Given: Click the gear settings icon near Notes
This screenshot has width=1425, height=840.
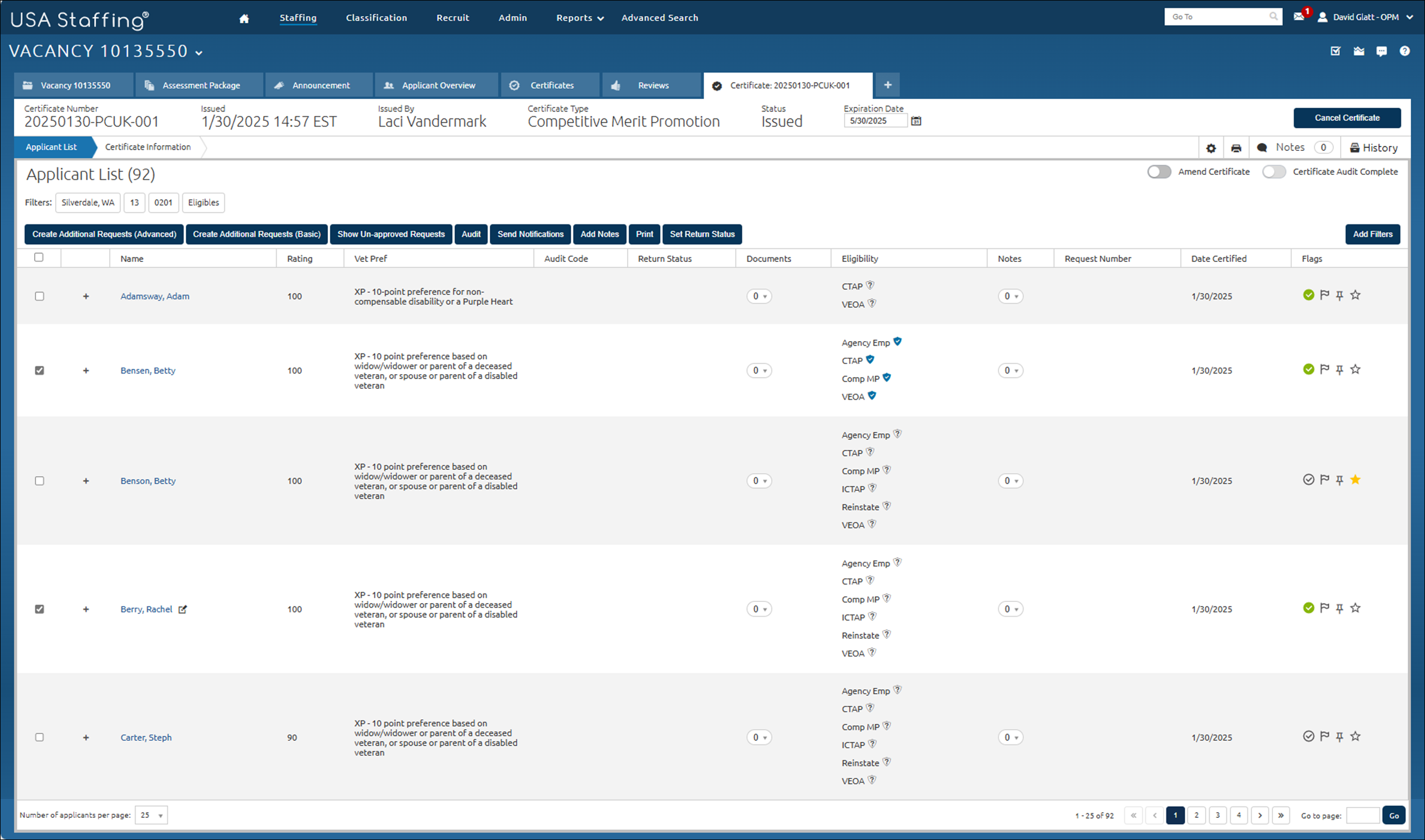Looking at the screenshot, I should coord(1211,148).
